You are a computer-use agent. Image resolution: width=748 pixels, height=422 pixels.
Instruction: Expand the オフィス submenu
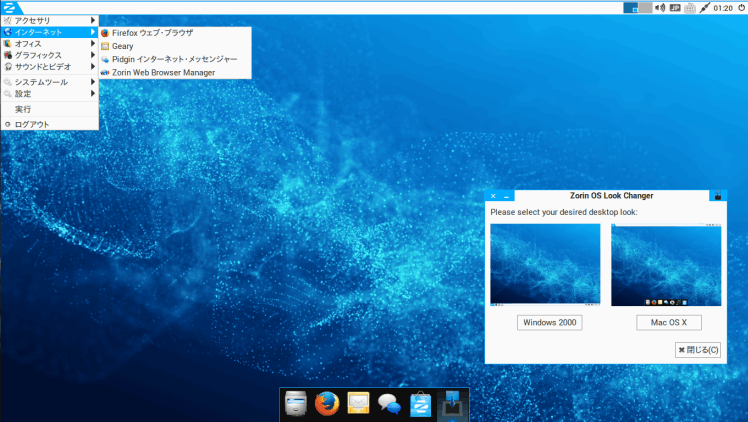(50, 43)
